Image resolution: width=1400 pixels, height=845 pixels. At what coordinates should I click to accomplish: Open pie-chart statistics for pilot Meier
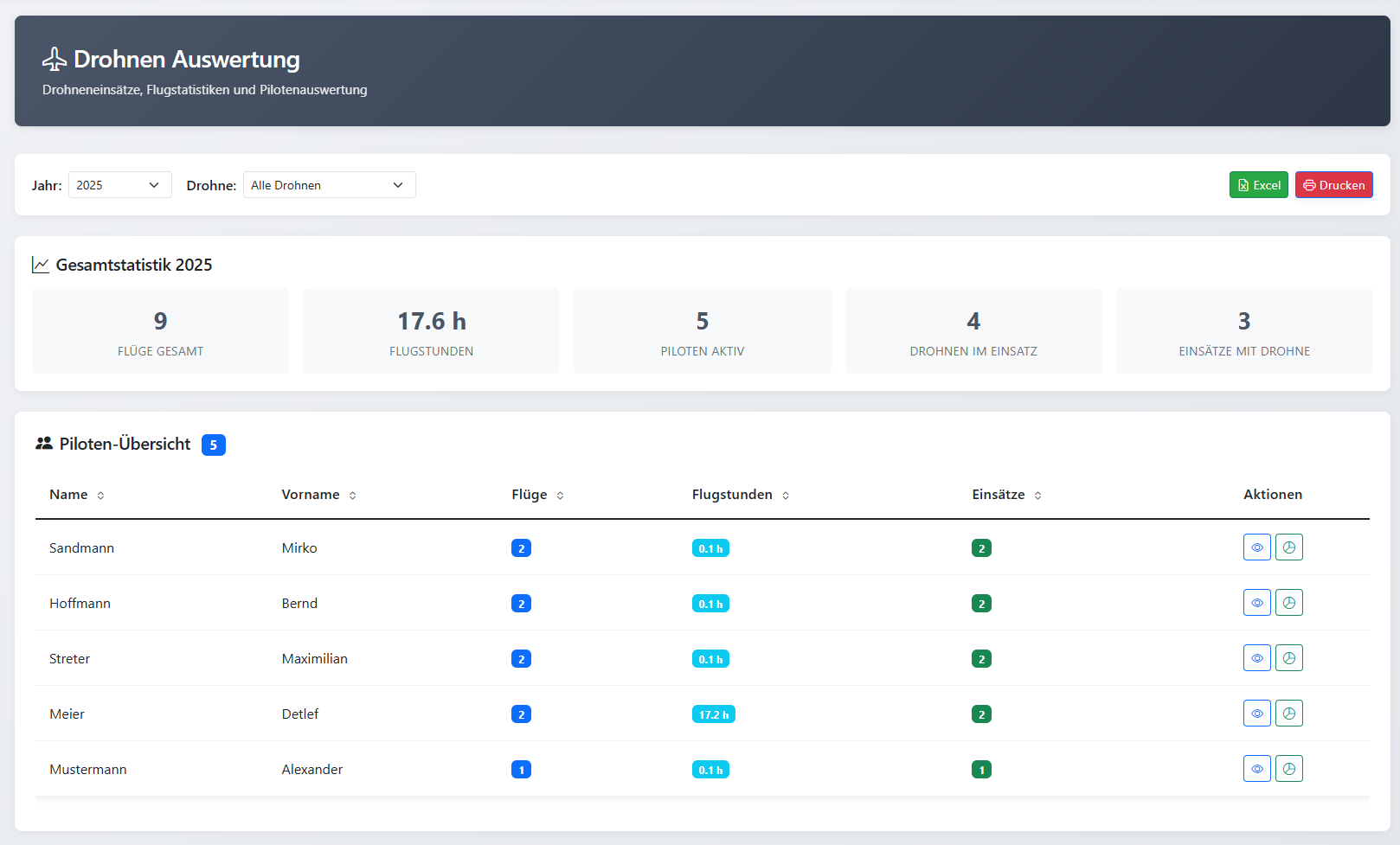tap(1289, 713)
